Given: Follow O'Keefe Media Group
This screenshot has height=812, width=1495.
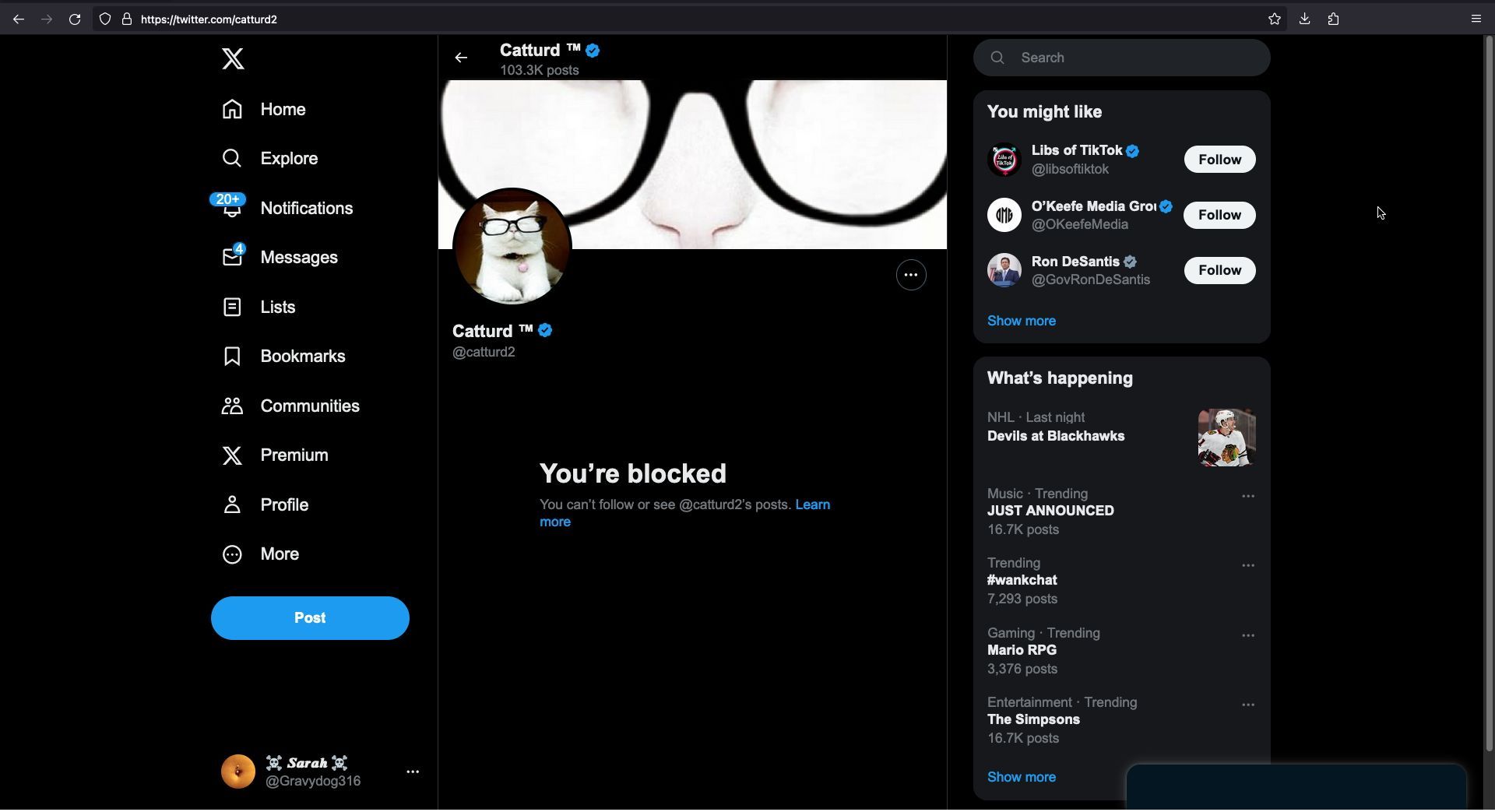Looking at the screenshot, I should coord(1219,216).
